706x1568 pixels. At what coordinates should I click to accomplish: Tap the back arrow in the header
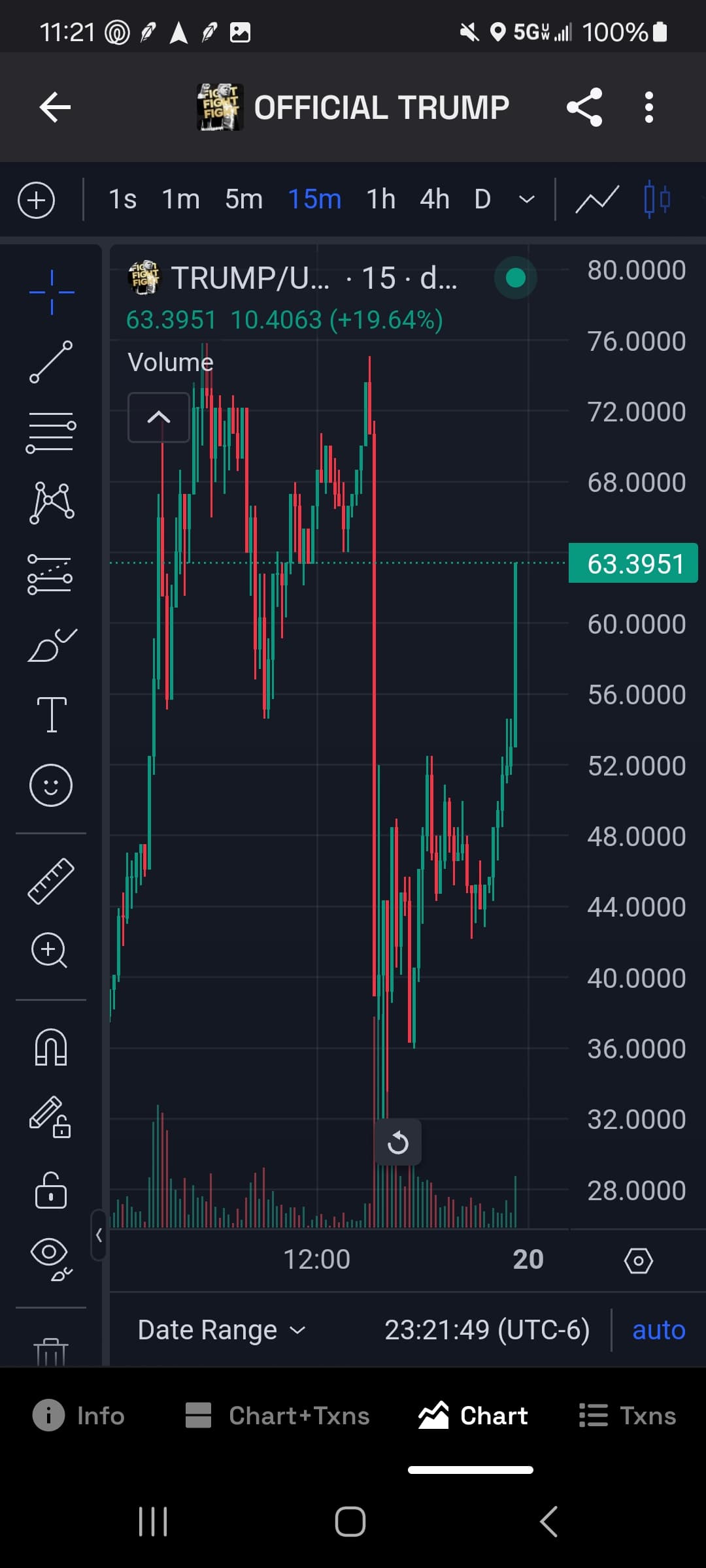[55, 107]
